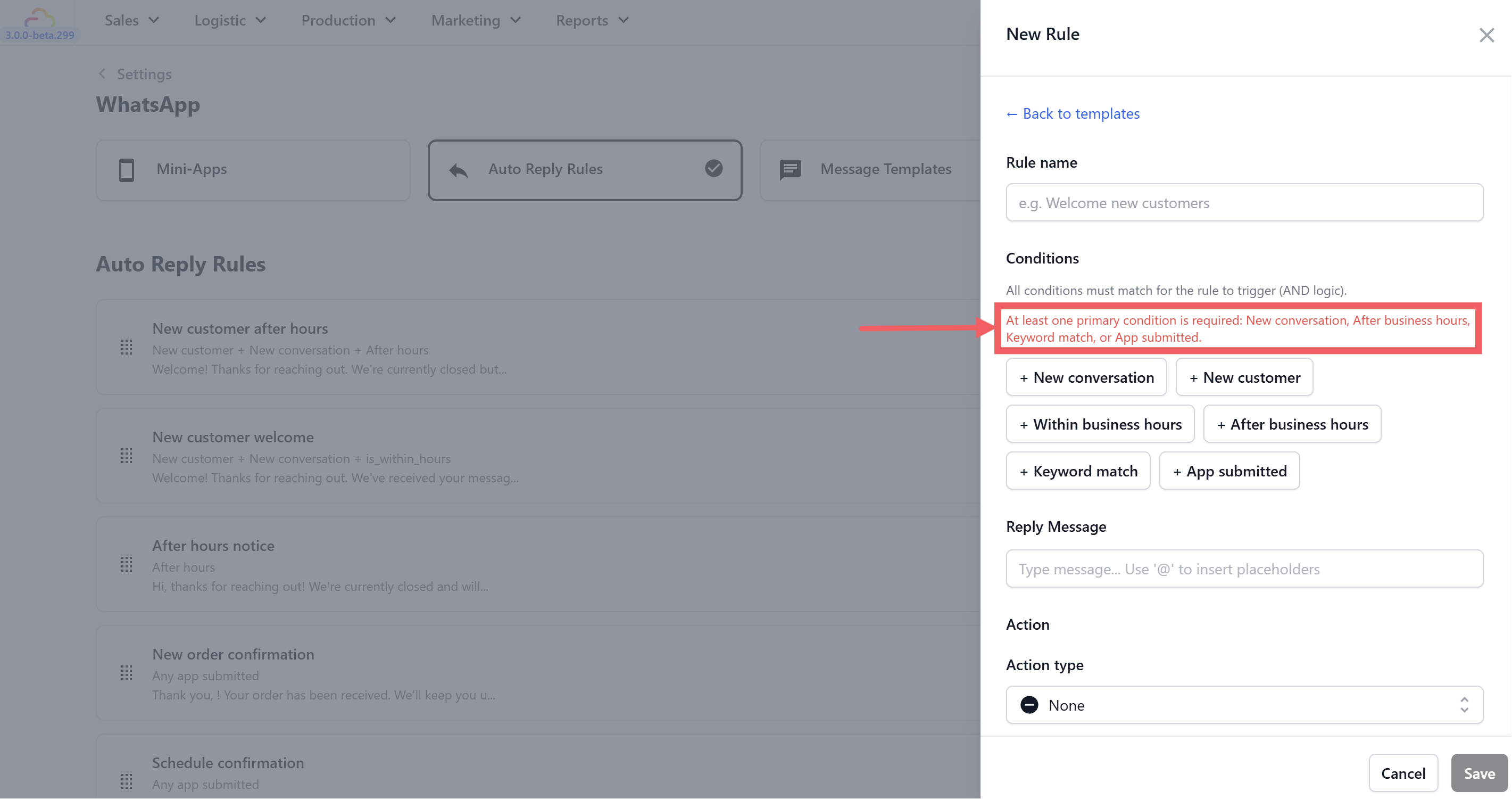This screenshot has height=799, width=1512.
Task: Expand the Reports menu
Action: tap(592, 21)
